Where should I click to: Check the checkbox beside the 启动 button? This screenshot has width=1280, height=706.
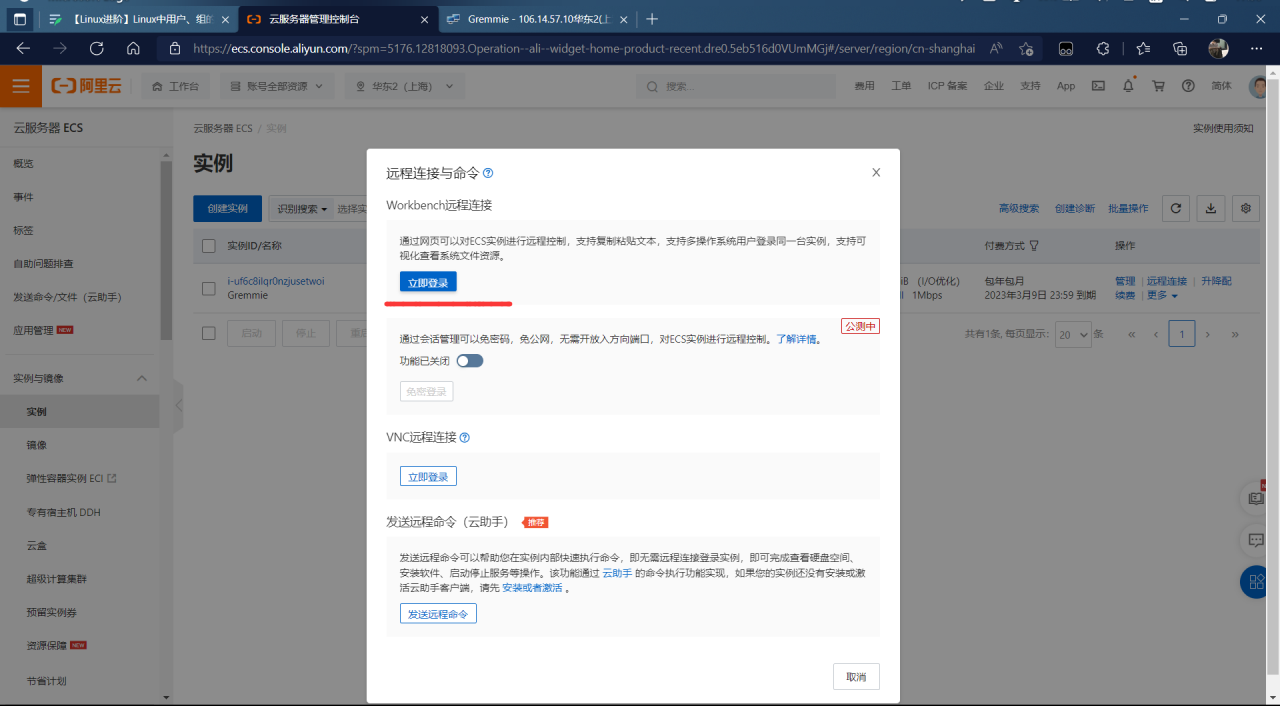point(209,333)
